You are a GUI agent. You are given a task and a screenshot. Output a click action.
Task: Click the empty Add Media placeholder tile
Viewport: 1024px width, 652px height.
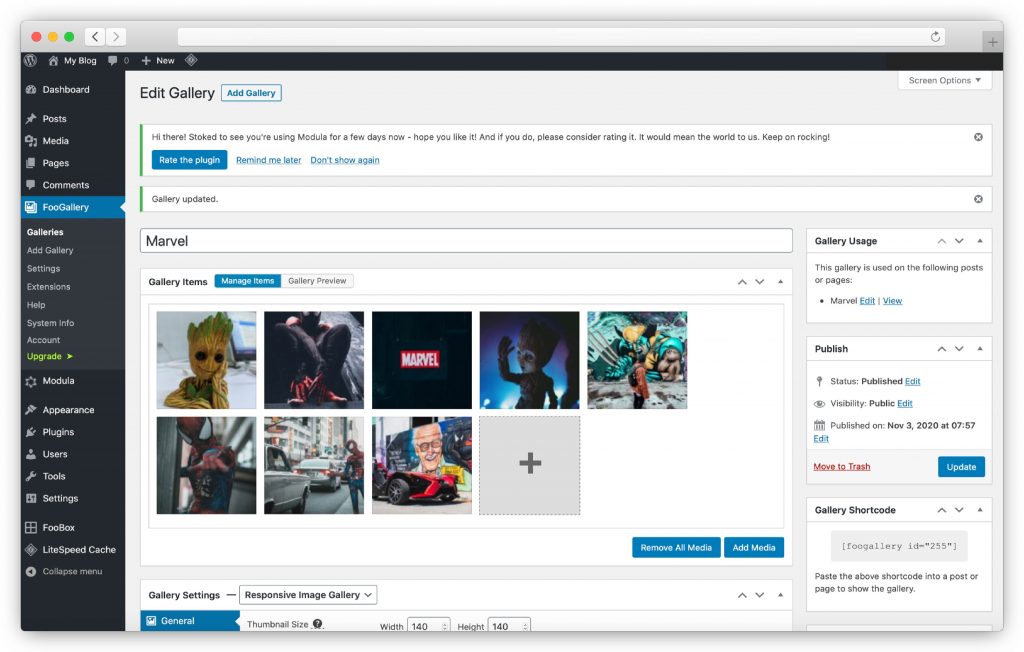click(x=529, y=464)
